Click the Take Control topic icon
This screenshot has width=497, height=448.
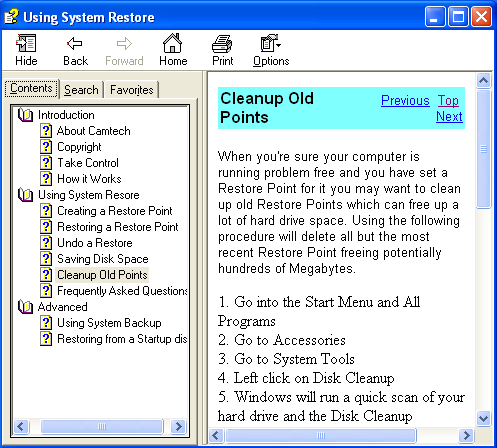pos(46,163)
